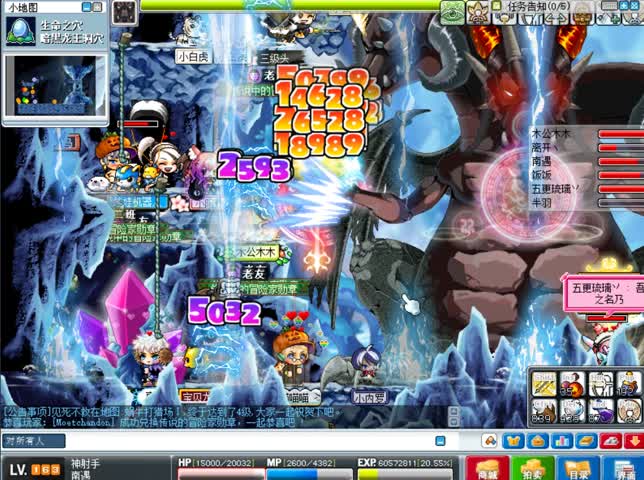Click the quest notifier X button

(x=635, y=5)
